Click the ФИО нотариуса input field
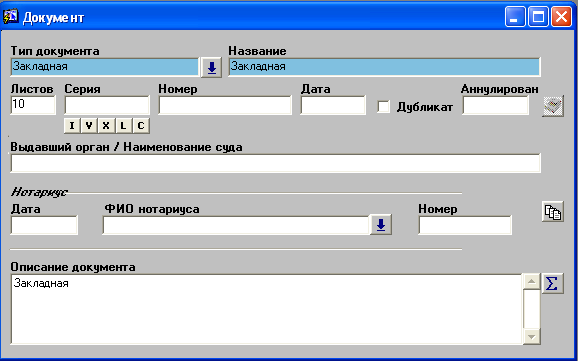This screenshot has width=578, height=361. 236,225
